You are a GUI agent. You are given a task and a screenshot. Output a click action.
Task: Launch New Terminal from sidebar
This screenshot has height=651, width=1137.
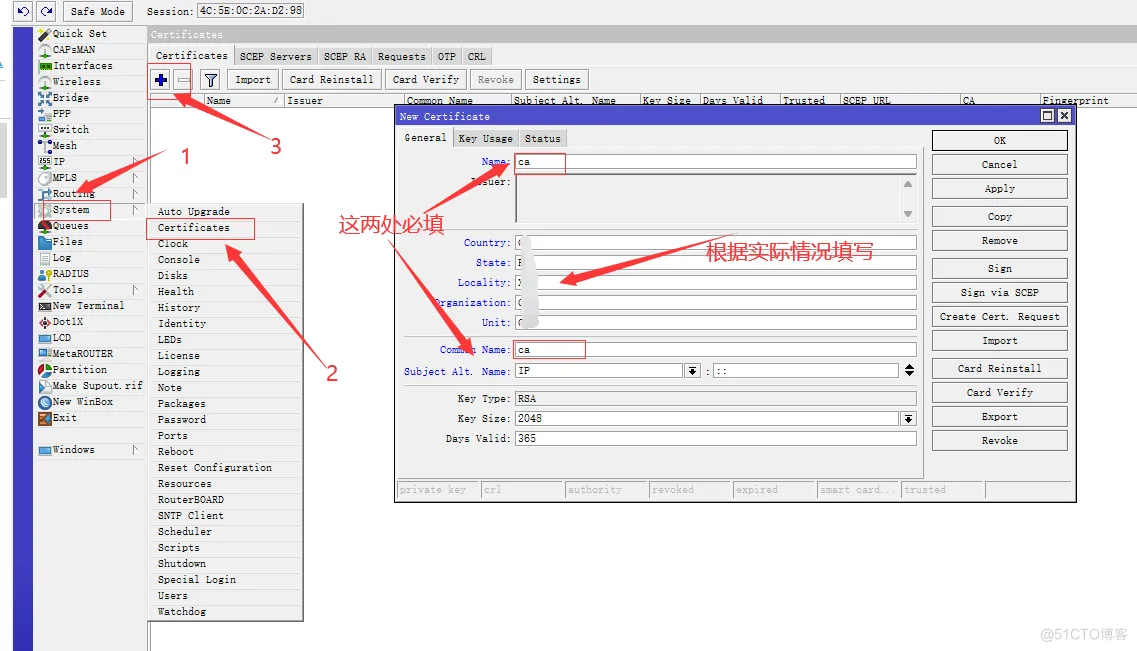[88, 306]
